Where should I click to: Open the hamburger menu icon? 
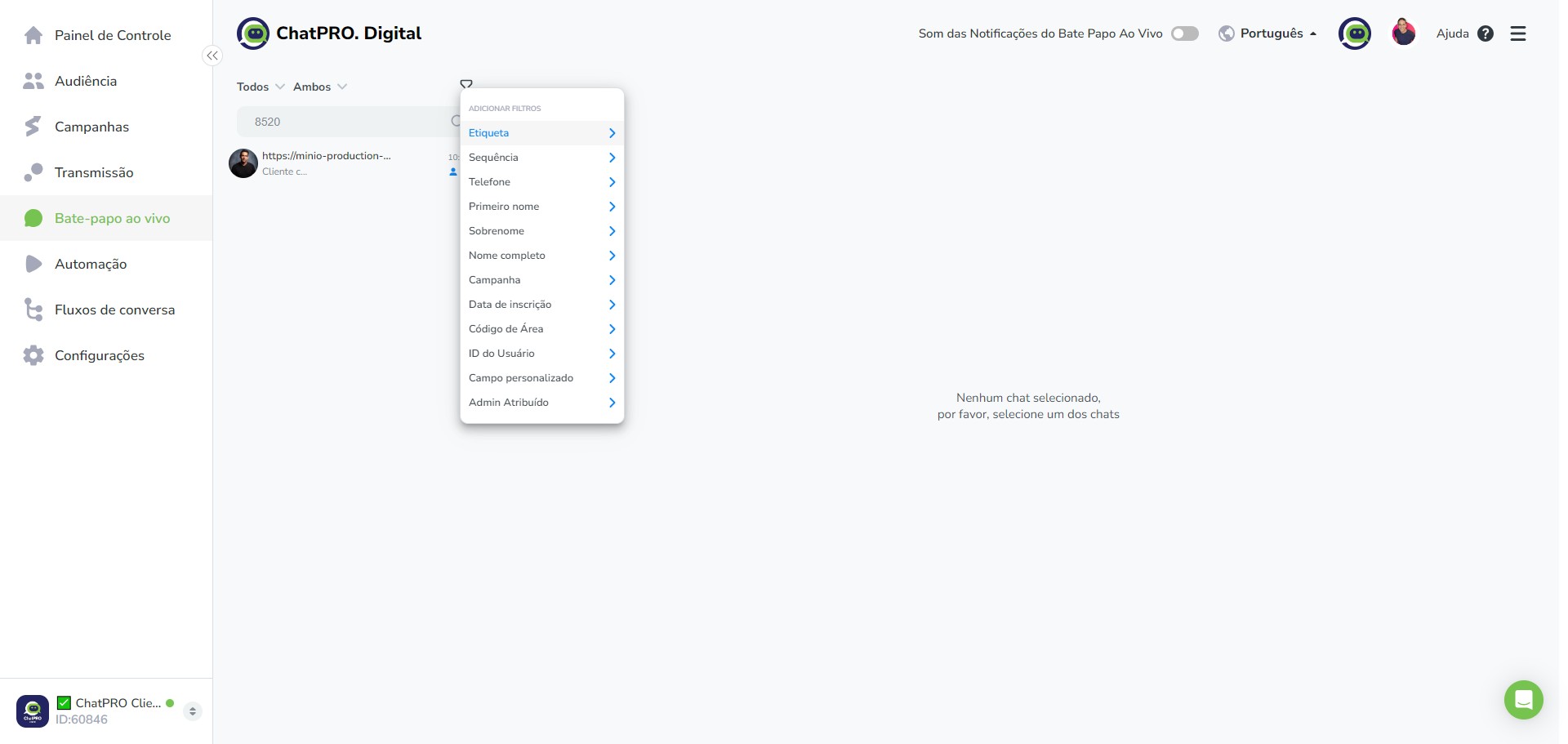click(x=1518, y=33)
